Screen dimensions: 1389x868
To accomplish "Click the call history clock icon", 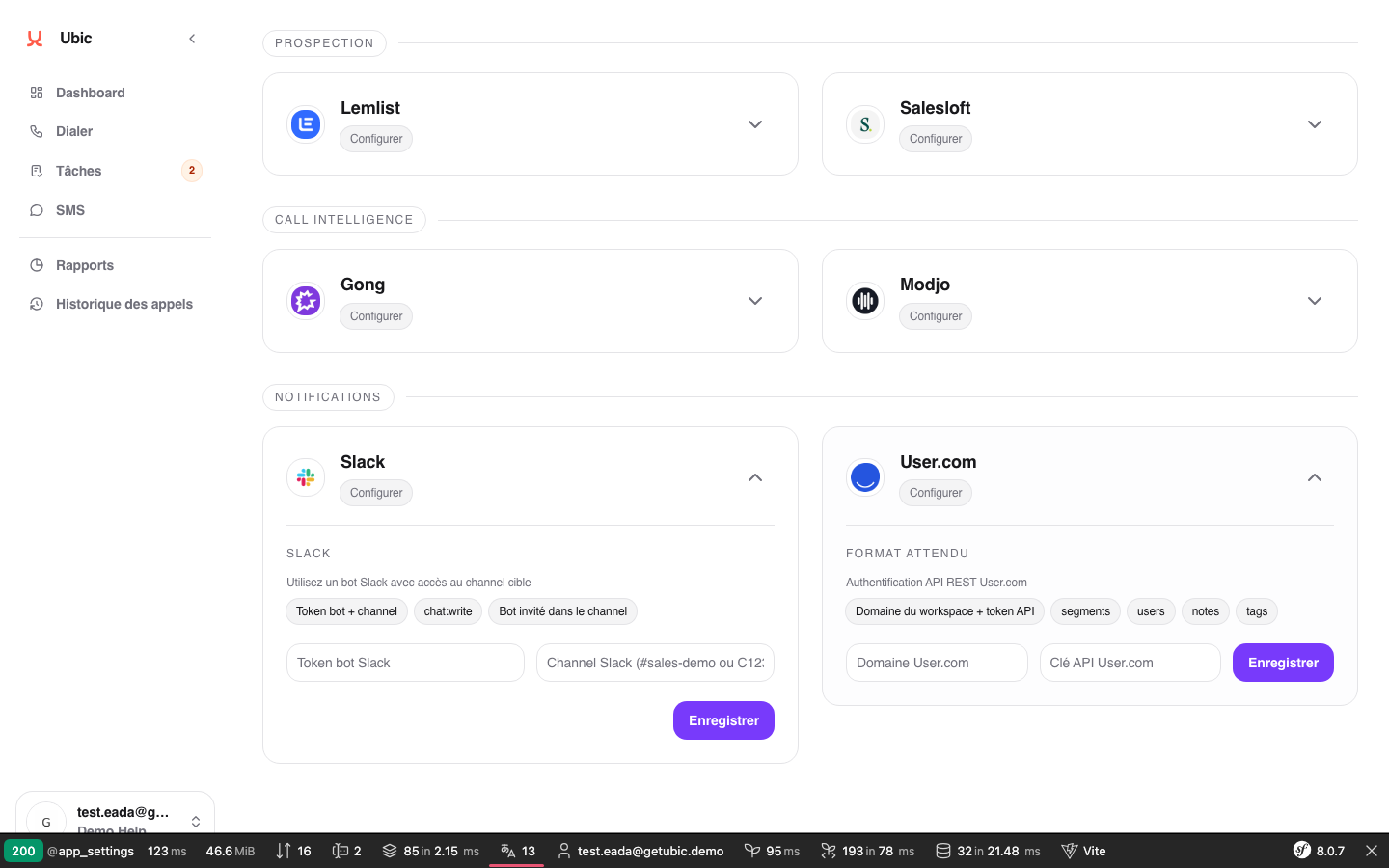I will tap(37, 304).
